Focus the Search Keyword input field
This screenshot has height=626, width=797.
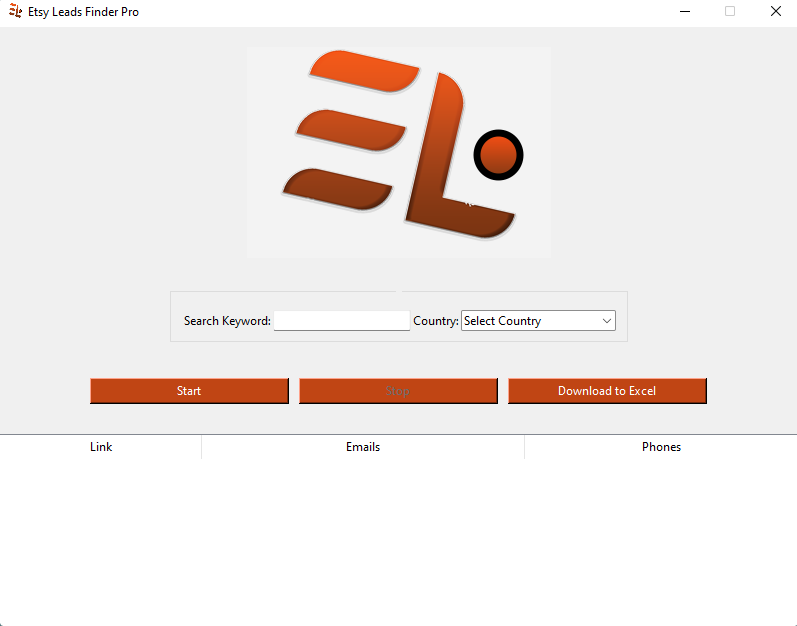[342, 321]
